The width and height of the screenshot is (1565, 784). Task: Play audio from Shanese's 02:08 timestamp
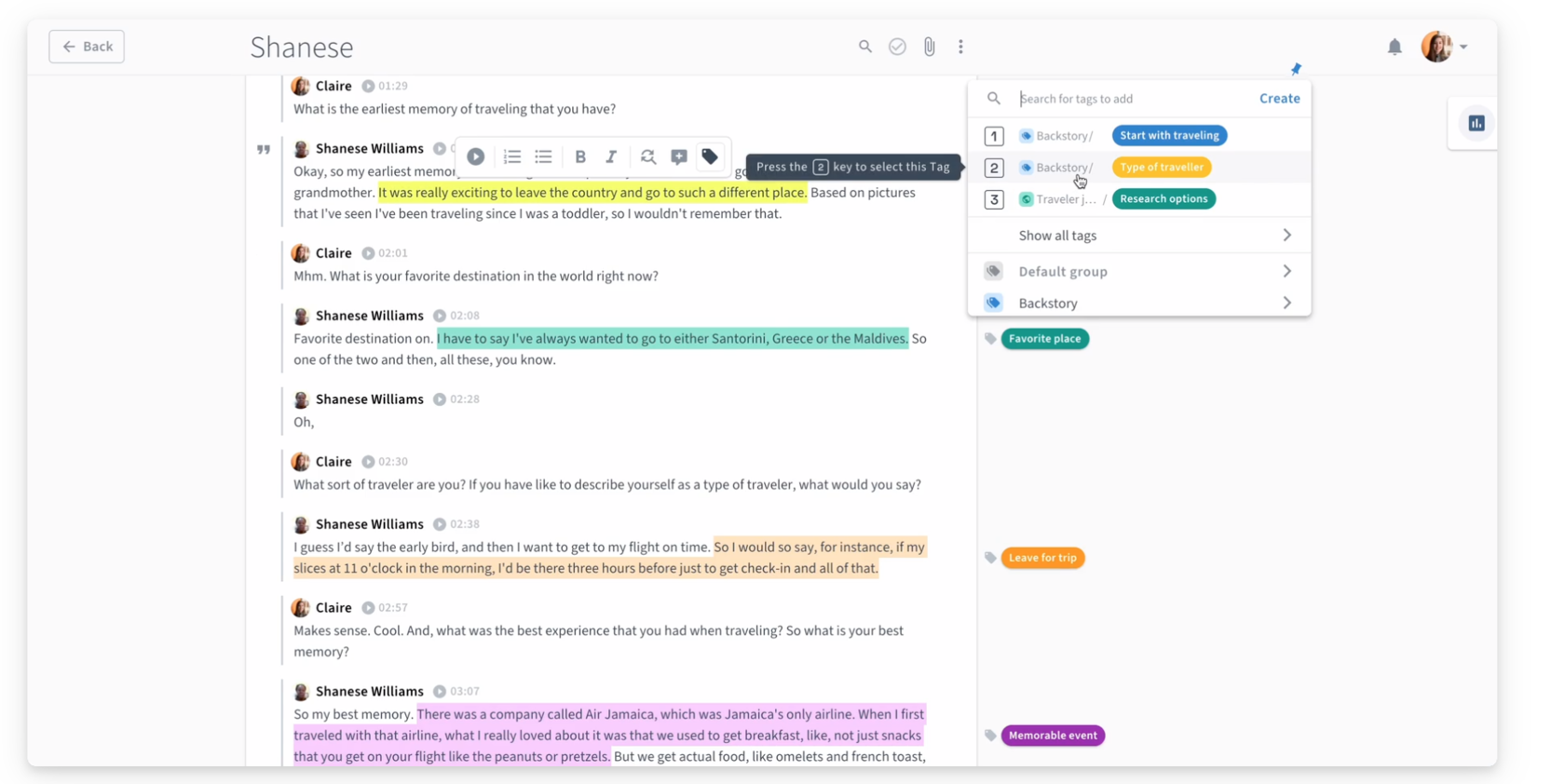[x=440, y=316]
